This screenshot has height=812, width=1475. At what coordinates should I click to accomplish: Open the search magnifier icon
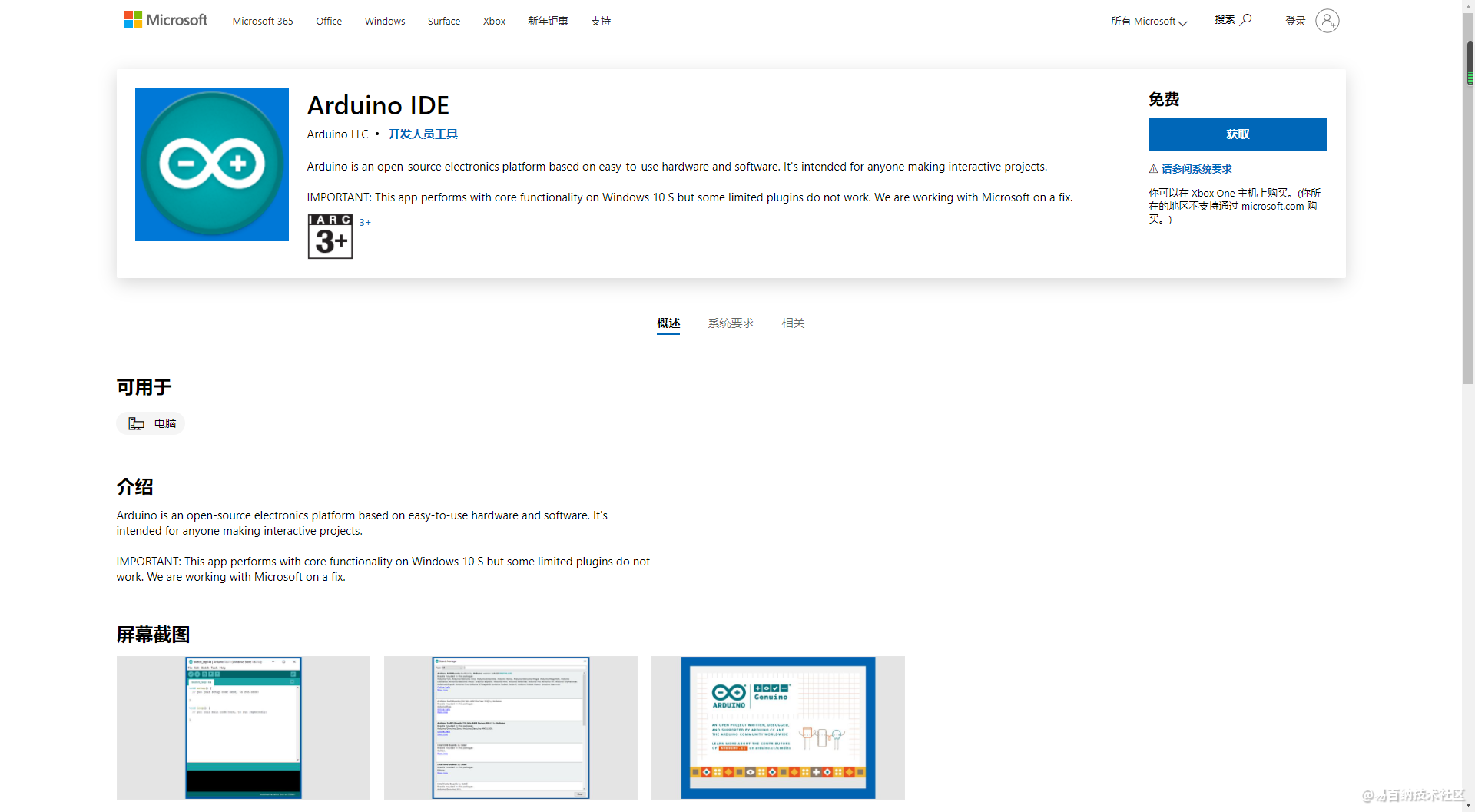coord(1246,20)
